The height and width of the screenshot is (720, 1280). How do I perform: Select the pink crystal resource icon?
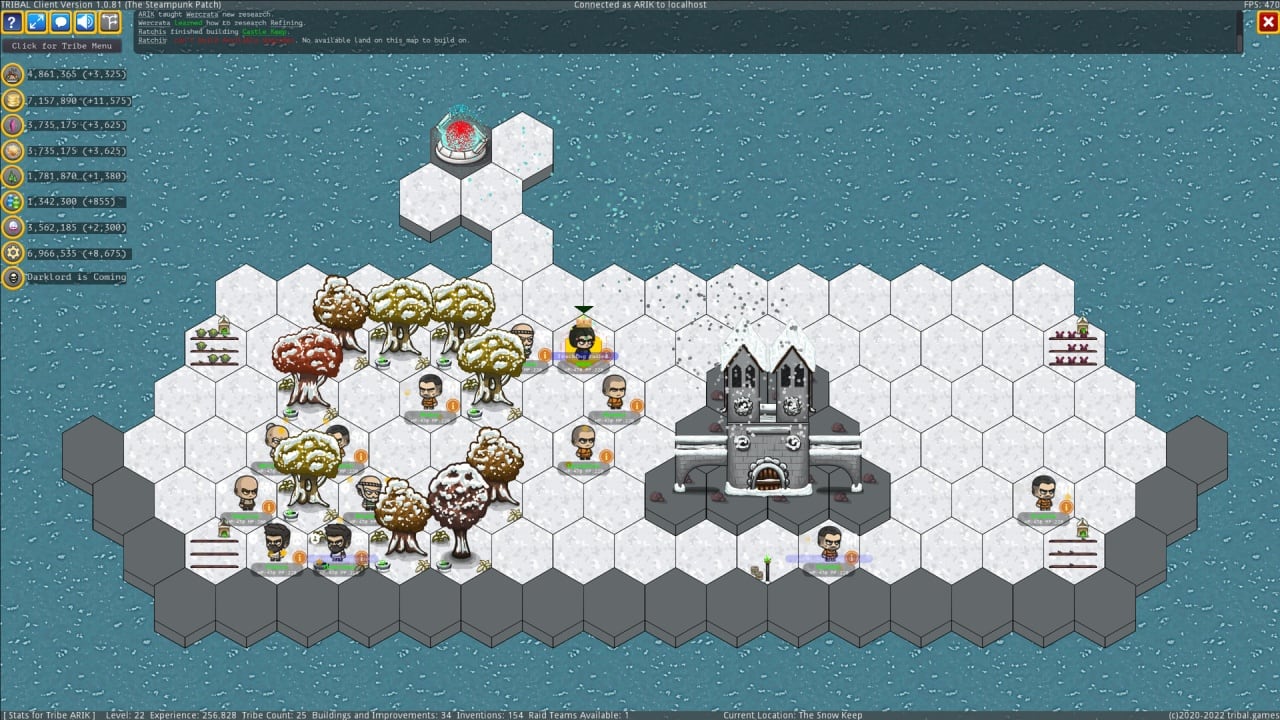pyautogui.click(x=13, y=125)
